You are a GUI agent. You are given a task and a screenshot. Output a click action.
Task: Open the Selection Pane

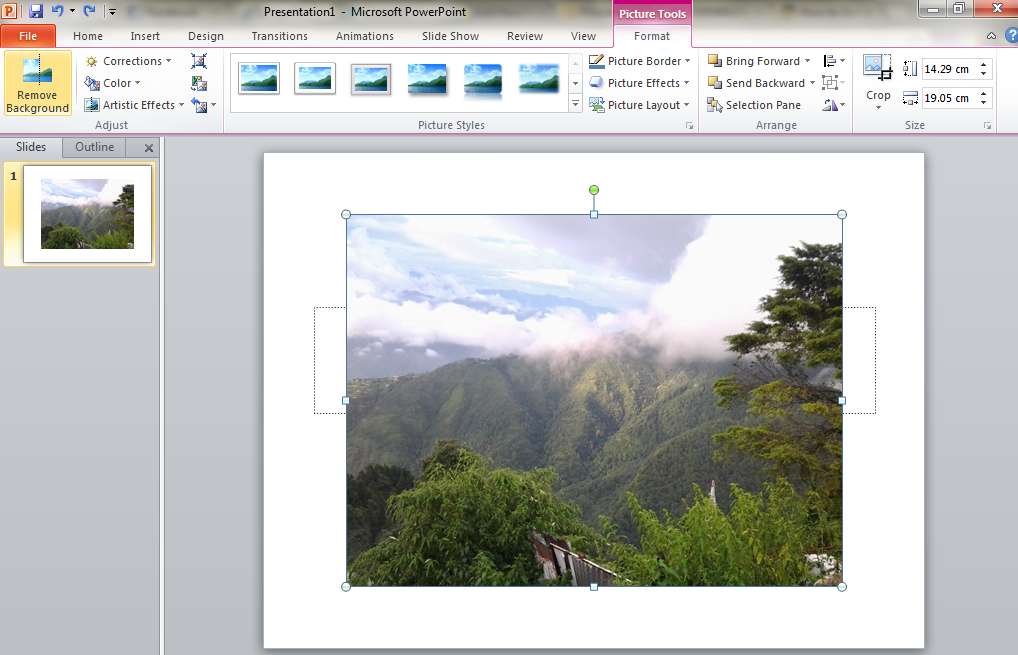[x=754, y=105]
